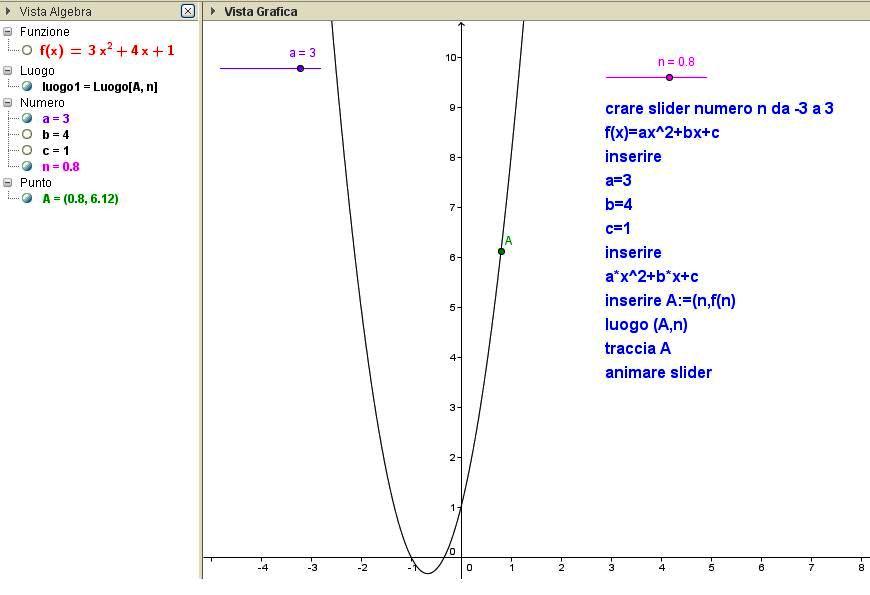Toggle visibility of luogo1

27,87
